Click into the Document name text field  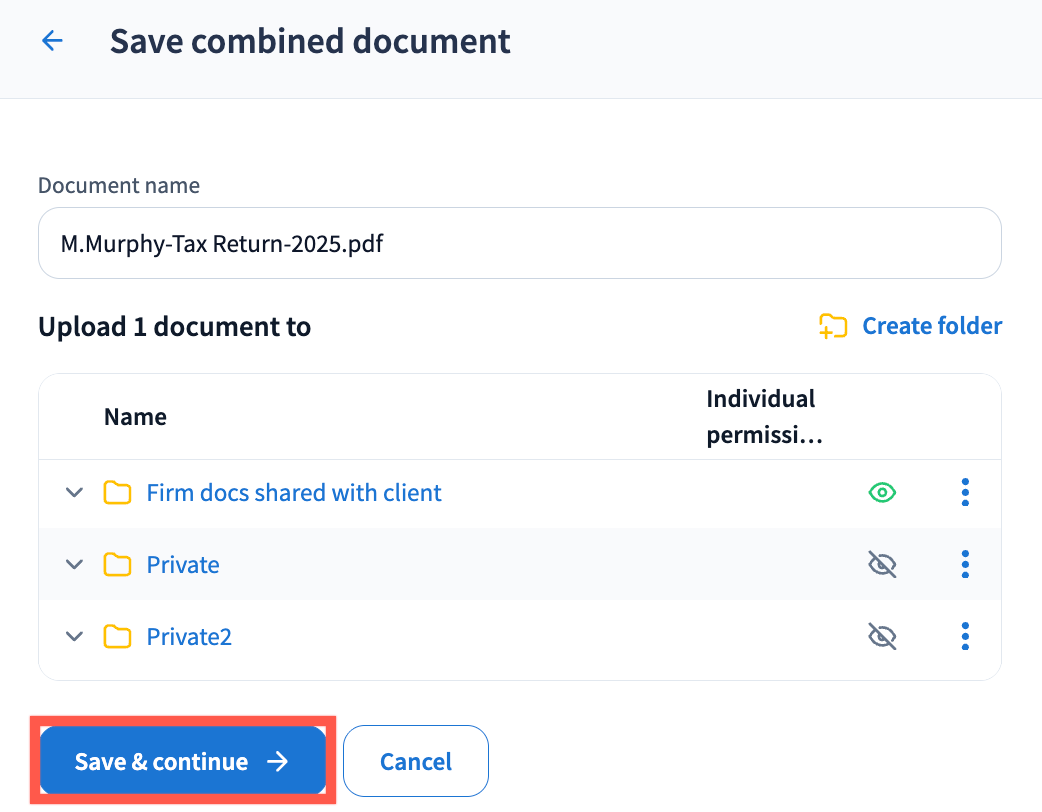519,244
